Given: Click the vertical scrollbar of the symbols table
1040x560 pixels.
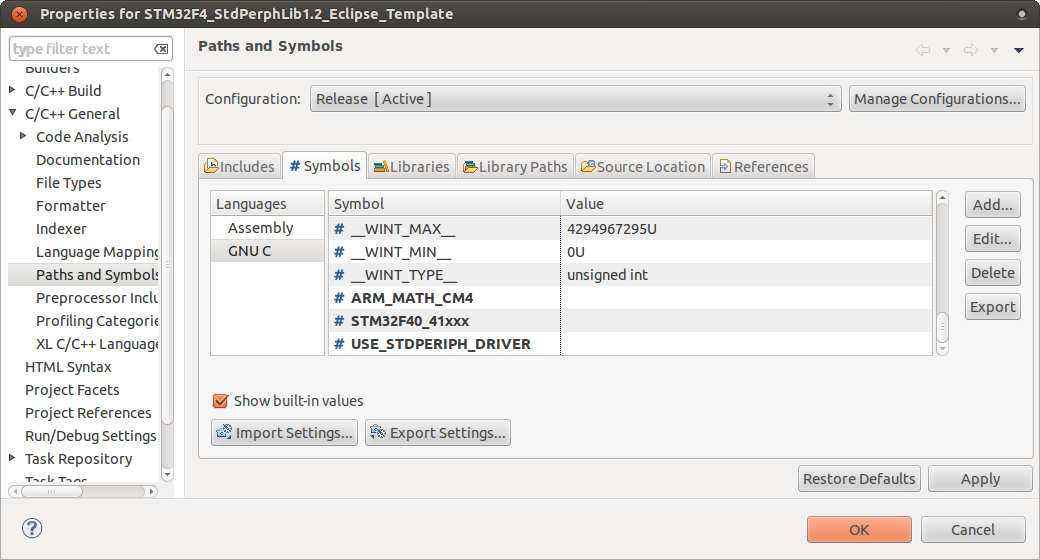Looking at the screenshot, I should pos(942,273).
